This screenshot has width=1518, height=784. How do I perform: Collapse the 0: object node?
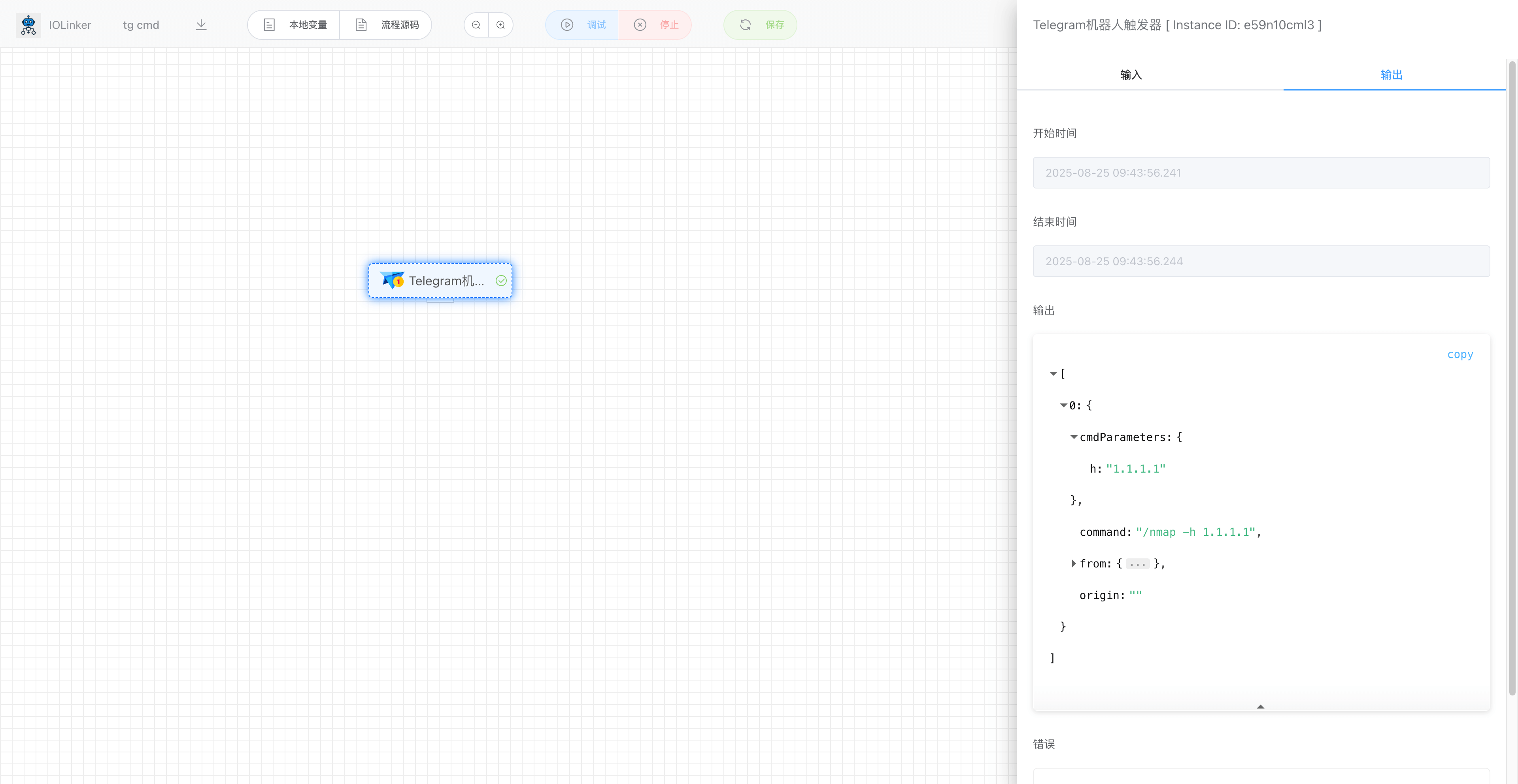(x=1063, y=405)
